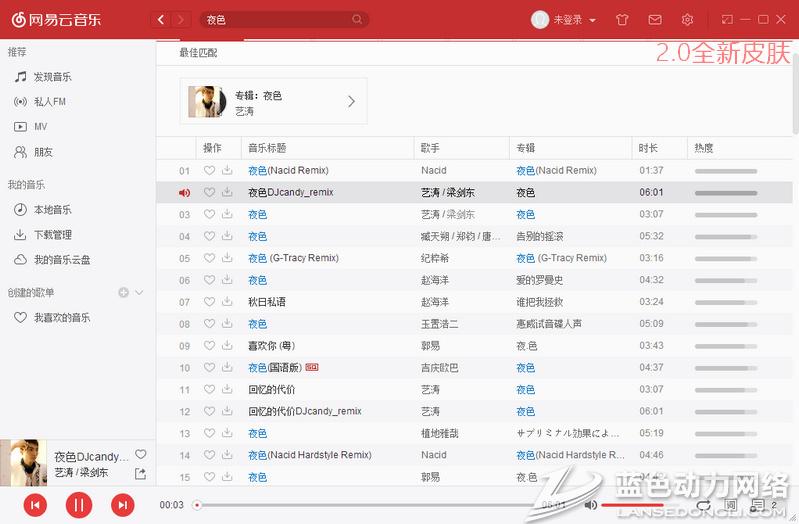Image resolution: width=799 pixels, height=524 pixels.
Task: Pause the currently playing song
Action: pyautogui.click(x=78, y=505)
